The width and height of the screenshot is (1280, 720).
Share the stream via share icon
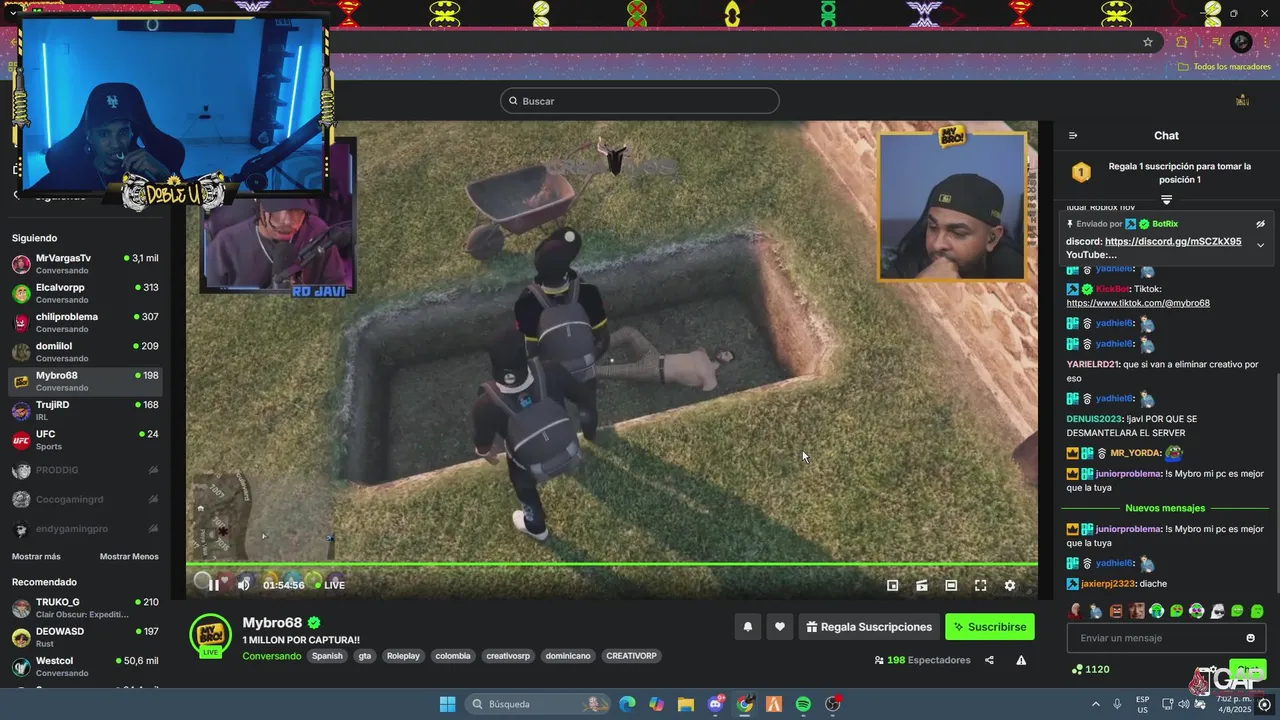pos(989,660)
